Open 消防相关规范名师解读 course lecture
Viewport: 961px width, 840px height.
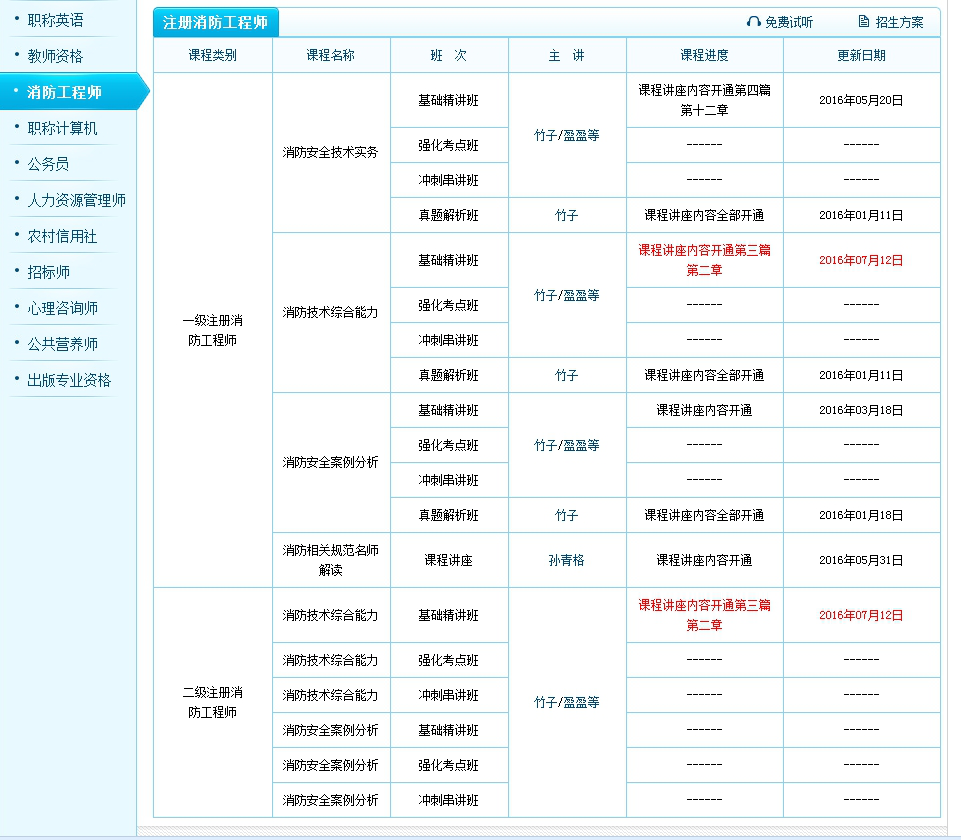331,559
